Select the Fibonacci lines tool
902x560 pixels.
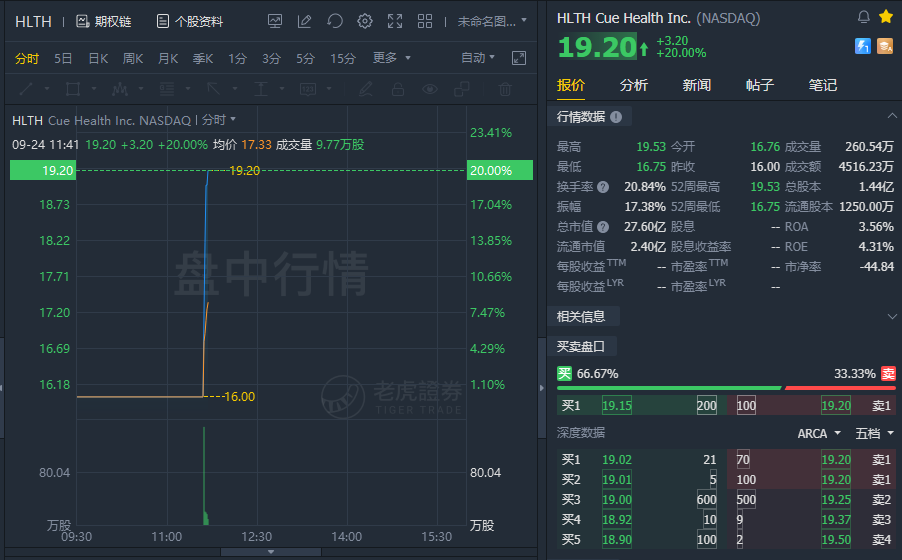(x=167, y=89)
